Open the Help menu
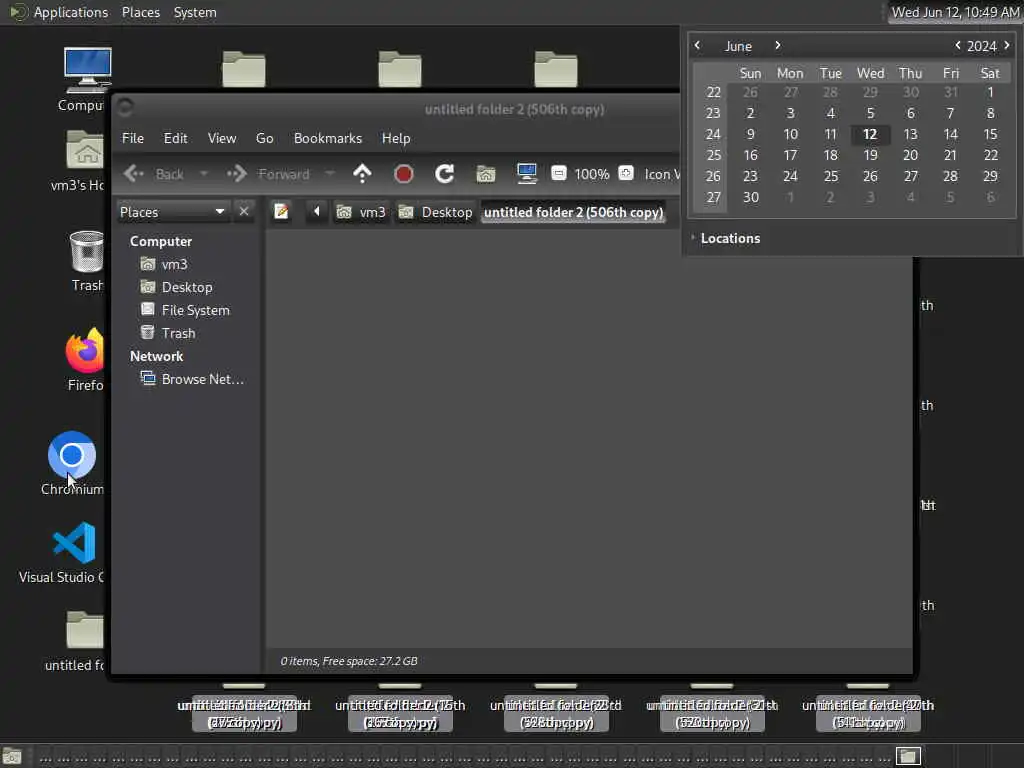 click(x=396, y=138)
